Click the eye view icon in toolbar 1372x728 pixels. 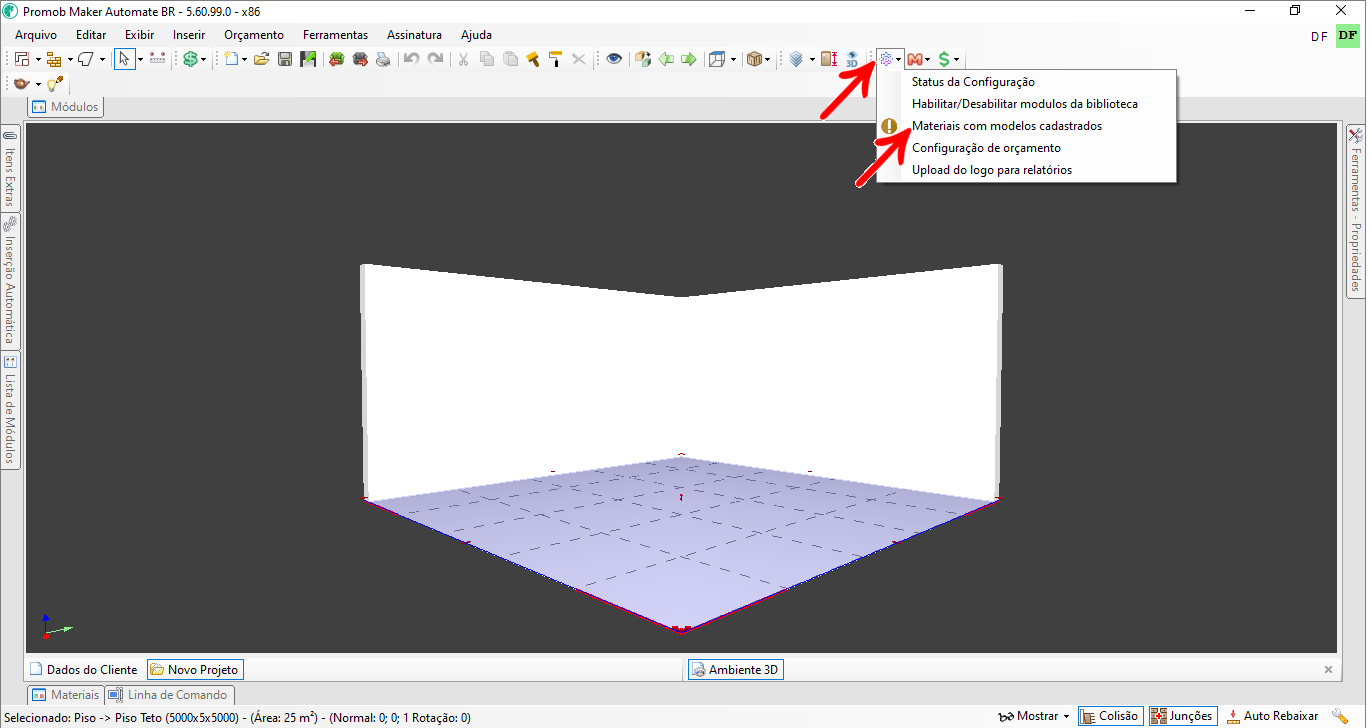[614, 59]
